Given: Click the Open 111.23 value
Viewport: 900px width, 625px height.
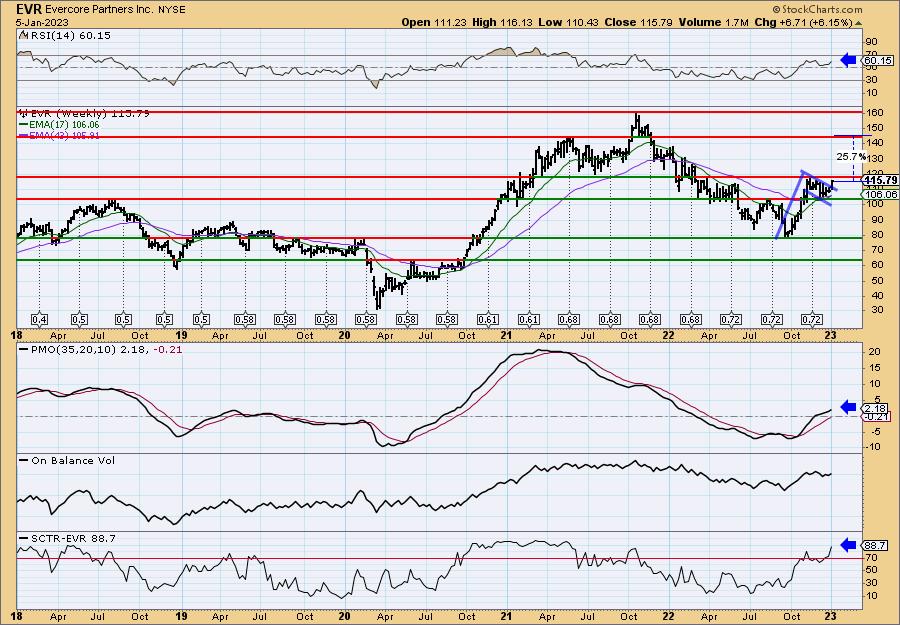Looking at the screenshot, I should [434, 22].
